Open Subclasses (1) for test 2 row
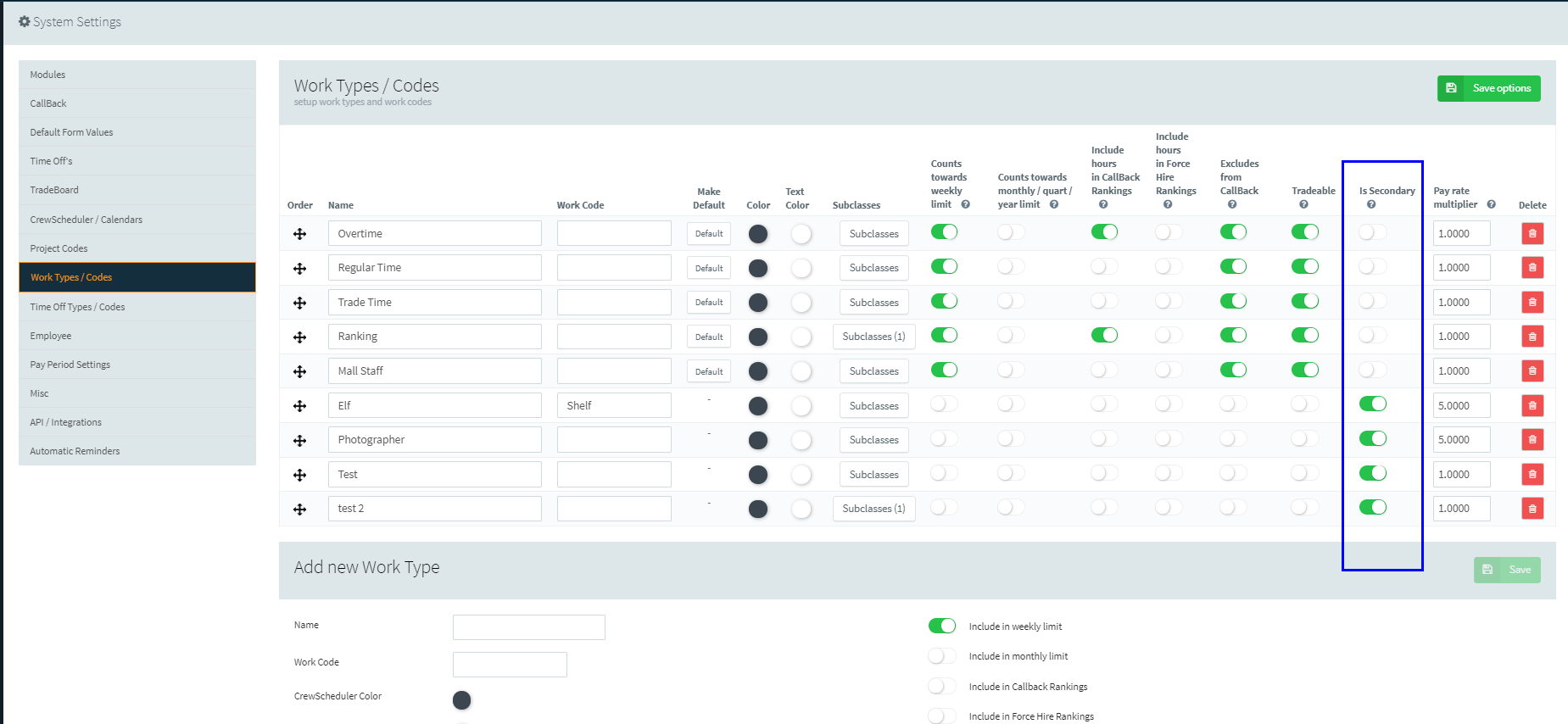The height and width of the screenshot is (724, 1568). 873,509
